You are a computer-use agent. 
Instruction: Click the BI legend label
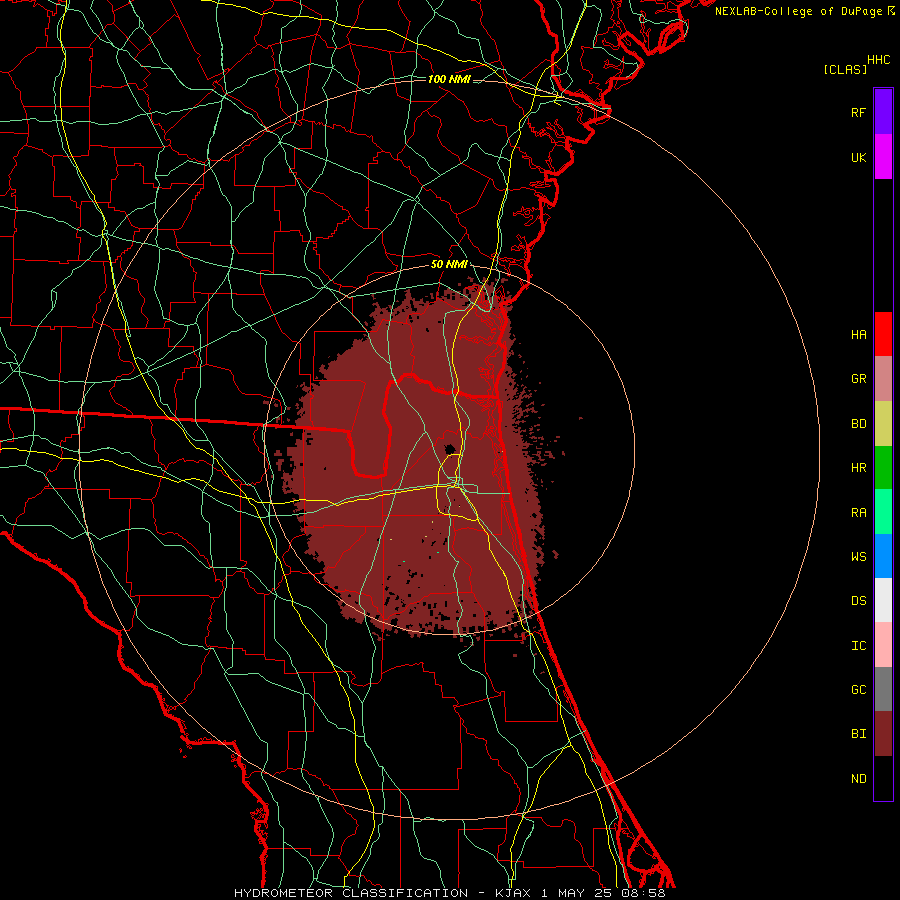click(x=858, y=734)
